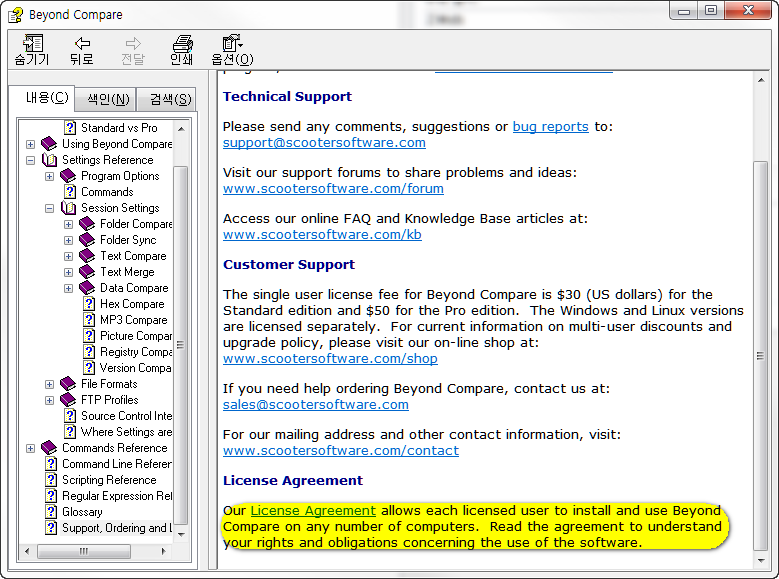Click the Hide (숨기기) toolbar icon

tap(33, 44)
